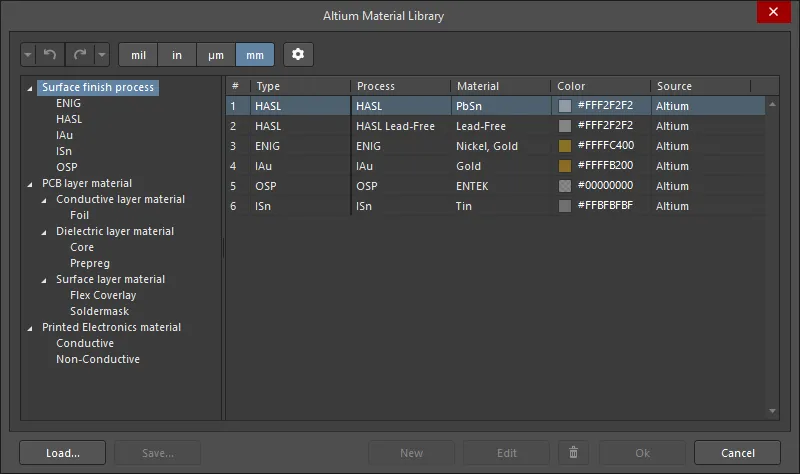
Task: Switch units to mil
Action: pos(138,55)
